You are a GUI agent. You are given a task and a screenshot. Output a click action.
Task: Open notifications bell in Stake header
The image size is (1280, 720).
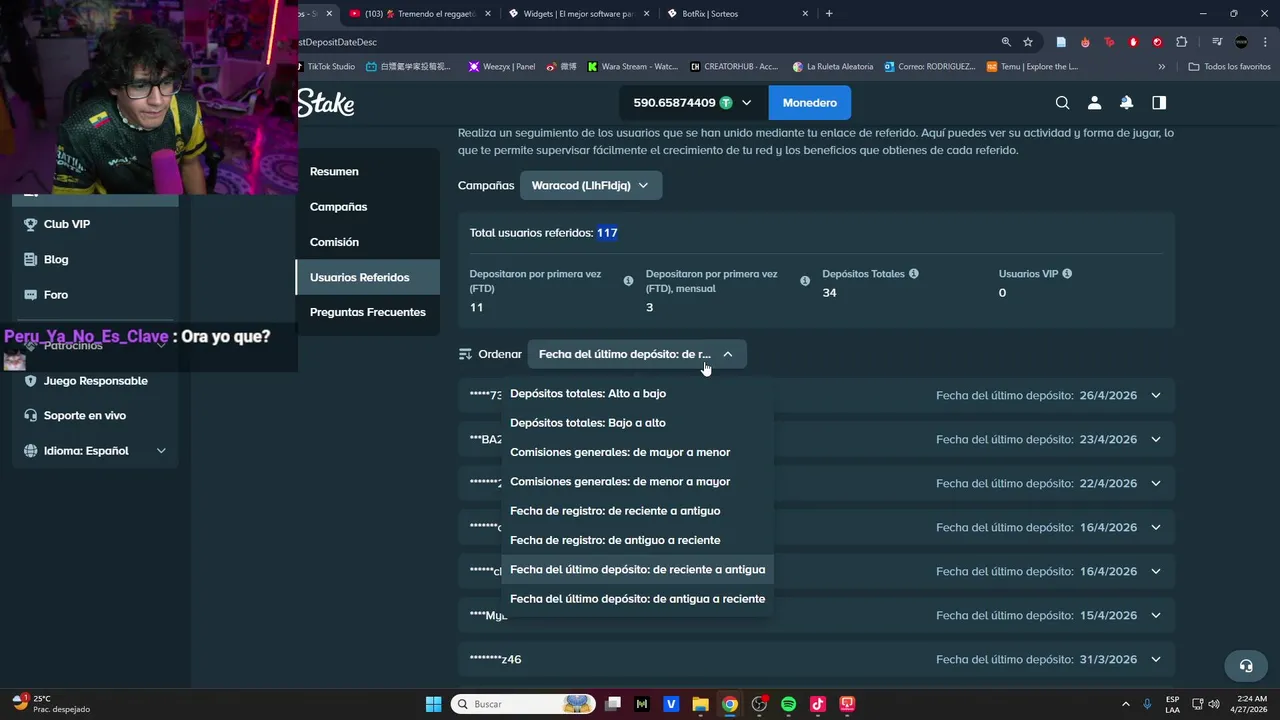click(1126, 103)
